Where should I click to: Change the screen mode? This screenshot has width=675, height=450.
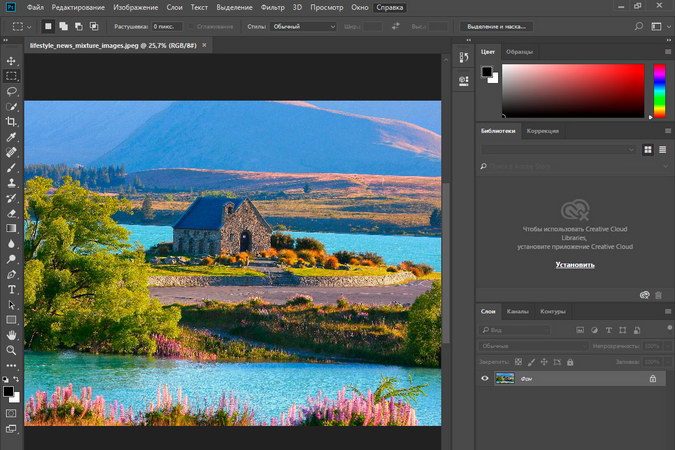click(11, 429)
